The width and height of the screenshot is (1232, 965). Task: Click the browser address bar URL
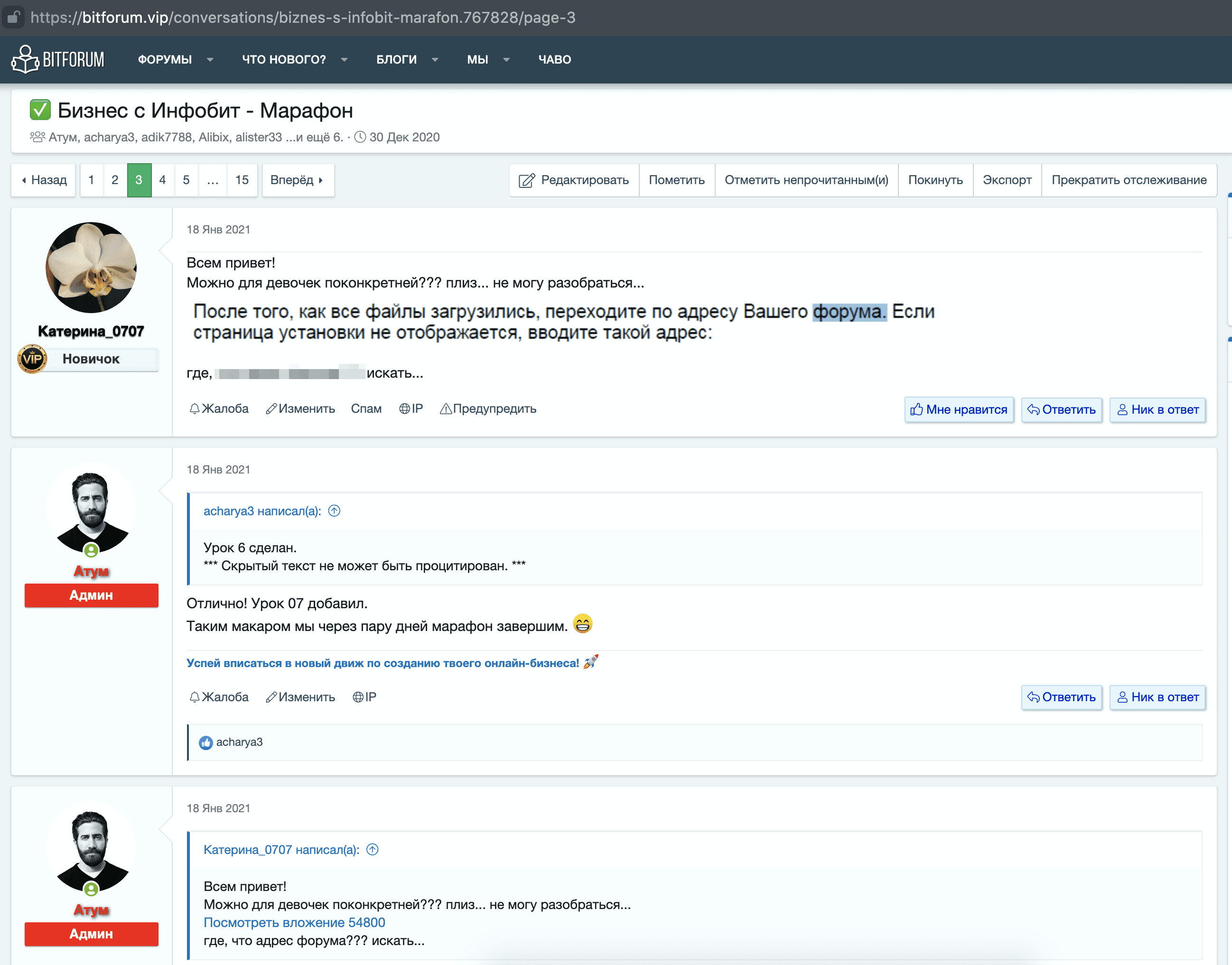[x=303, y=18]
